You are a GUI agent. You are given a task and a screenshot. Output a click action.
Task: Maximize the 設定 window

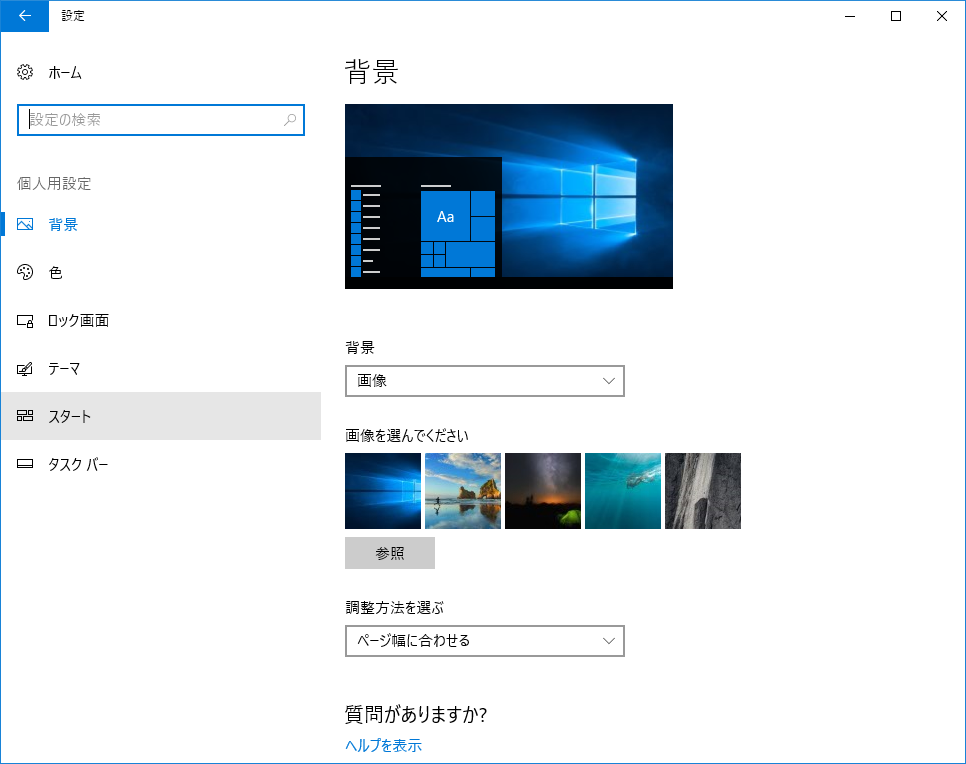click(896, 16)
